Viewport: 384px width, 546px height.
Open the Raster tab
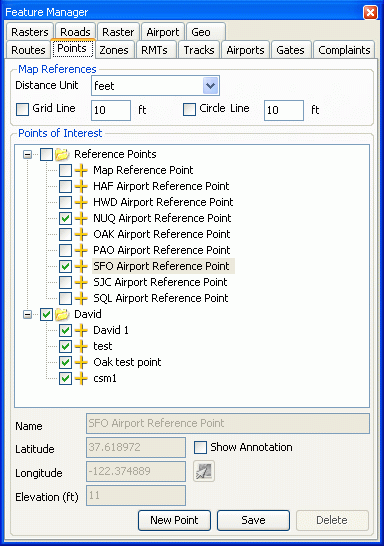pos(118,32)
